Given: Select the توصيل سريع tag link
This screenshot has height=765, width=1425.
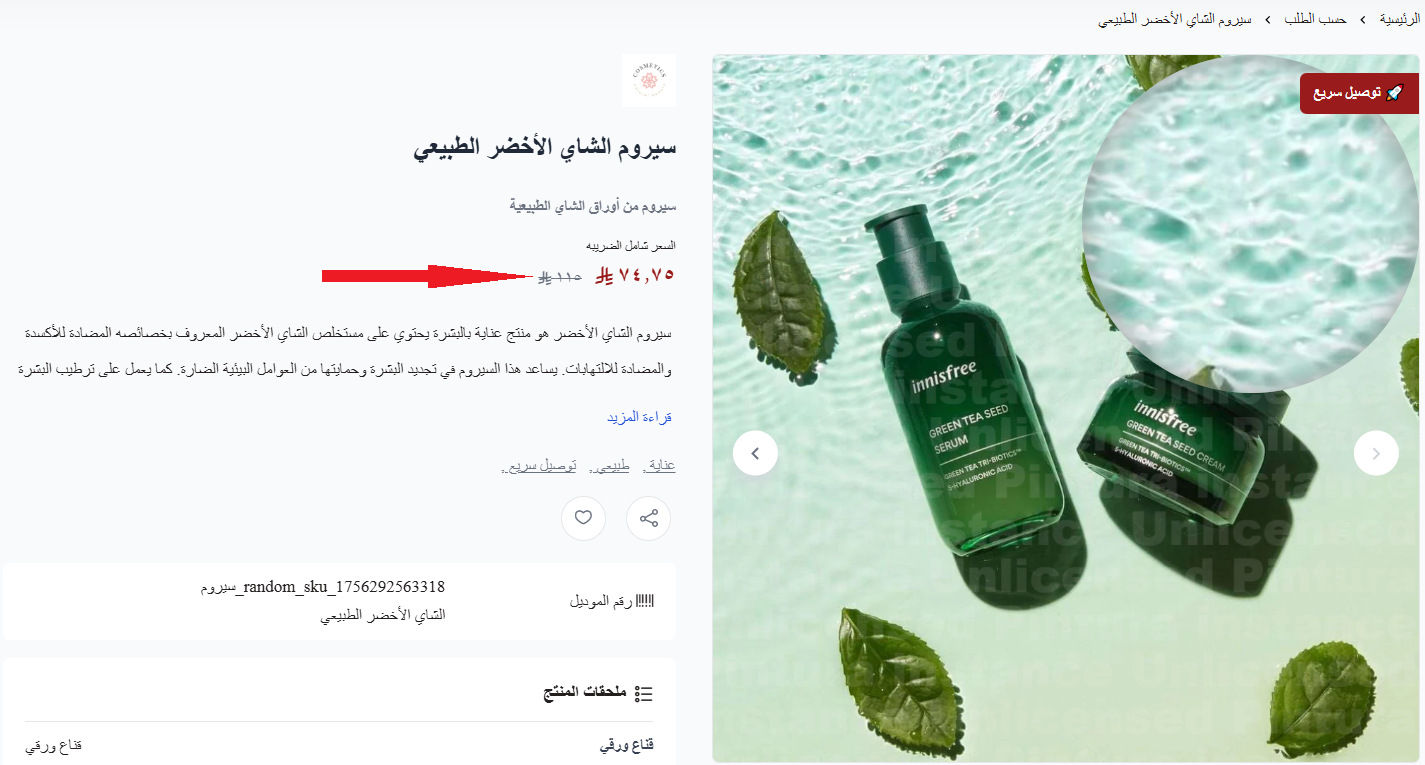Looking at the screenshot, I should pos(539,465).
